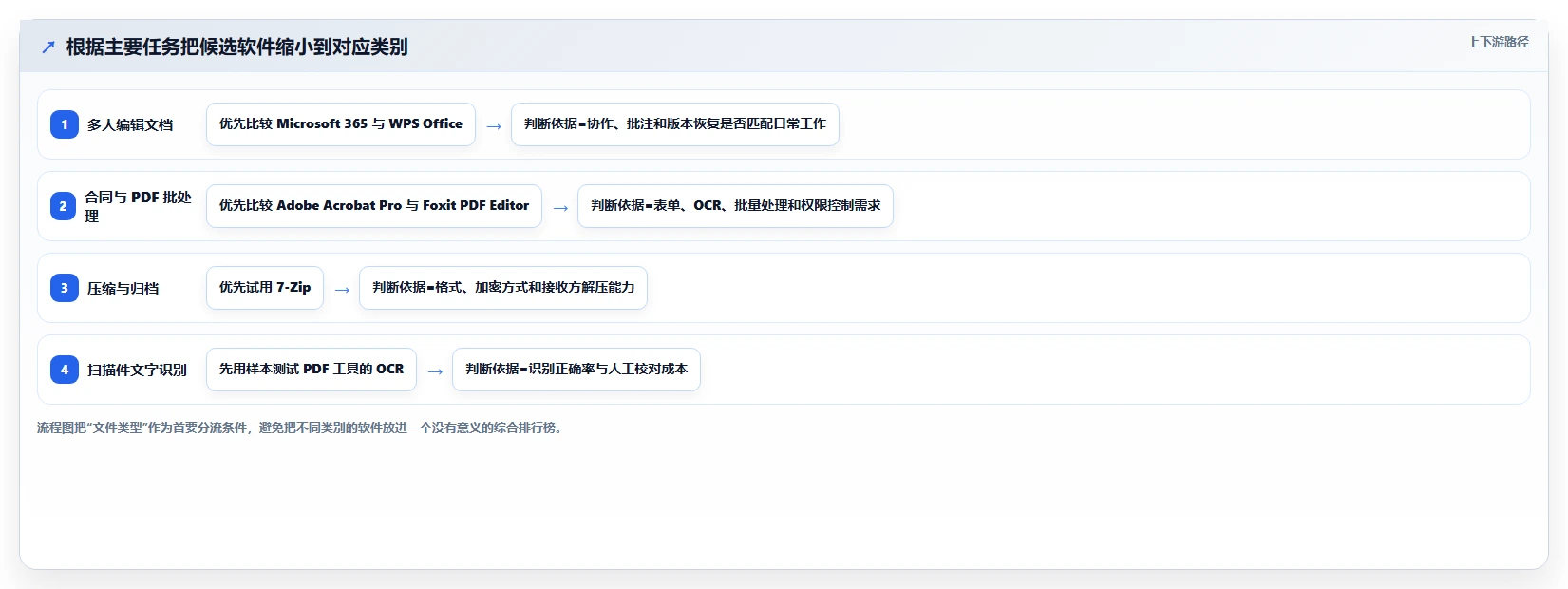Click the 识别正确率与人工校对成本 box
1568x589 pixels.
pos(576,370)
